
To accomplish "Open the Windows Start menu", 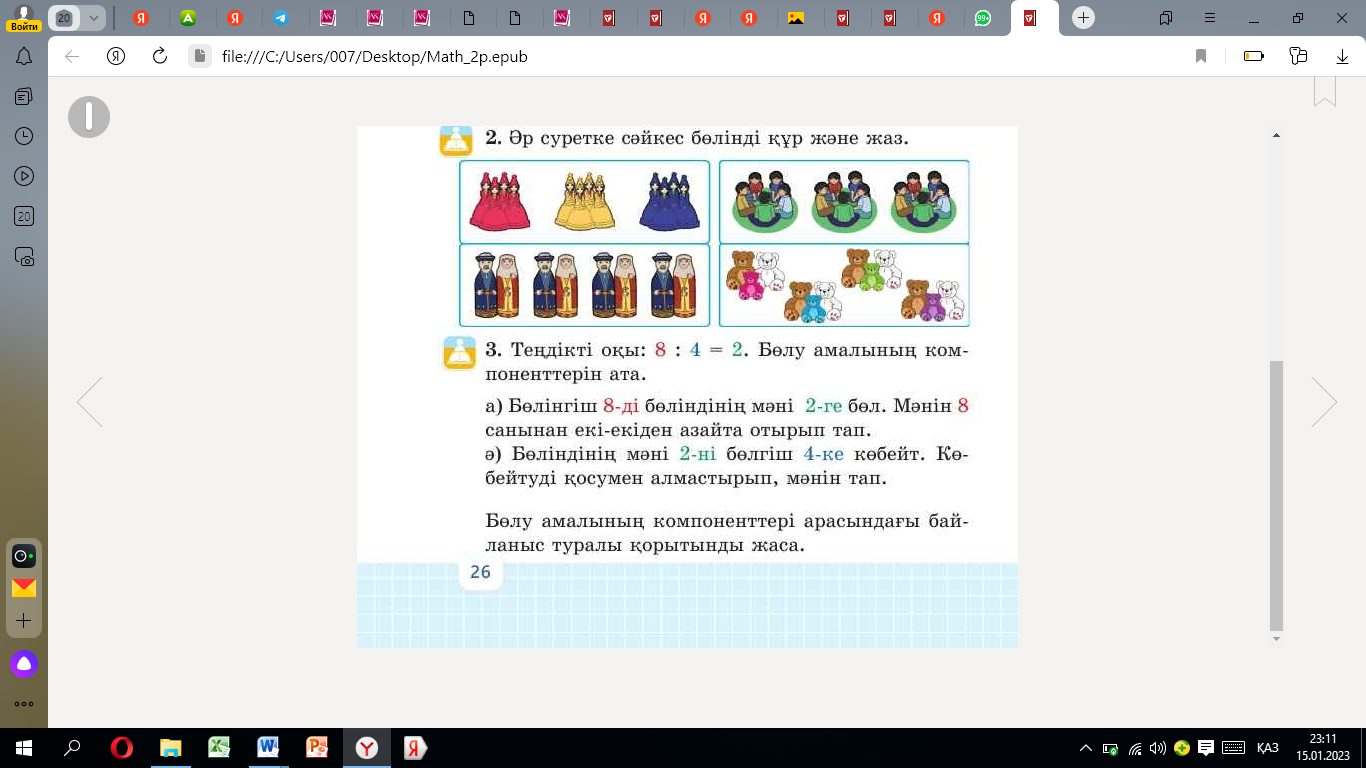I will click(x=24, y=748).
